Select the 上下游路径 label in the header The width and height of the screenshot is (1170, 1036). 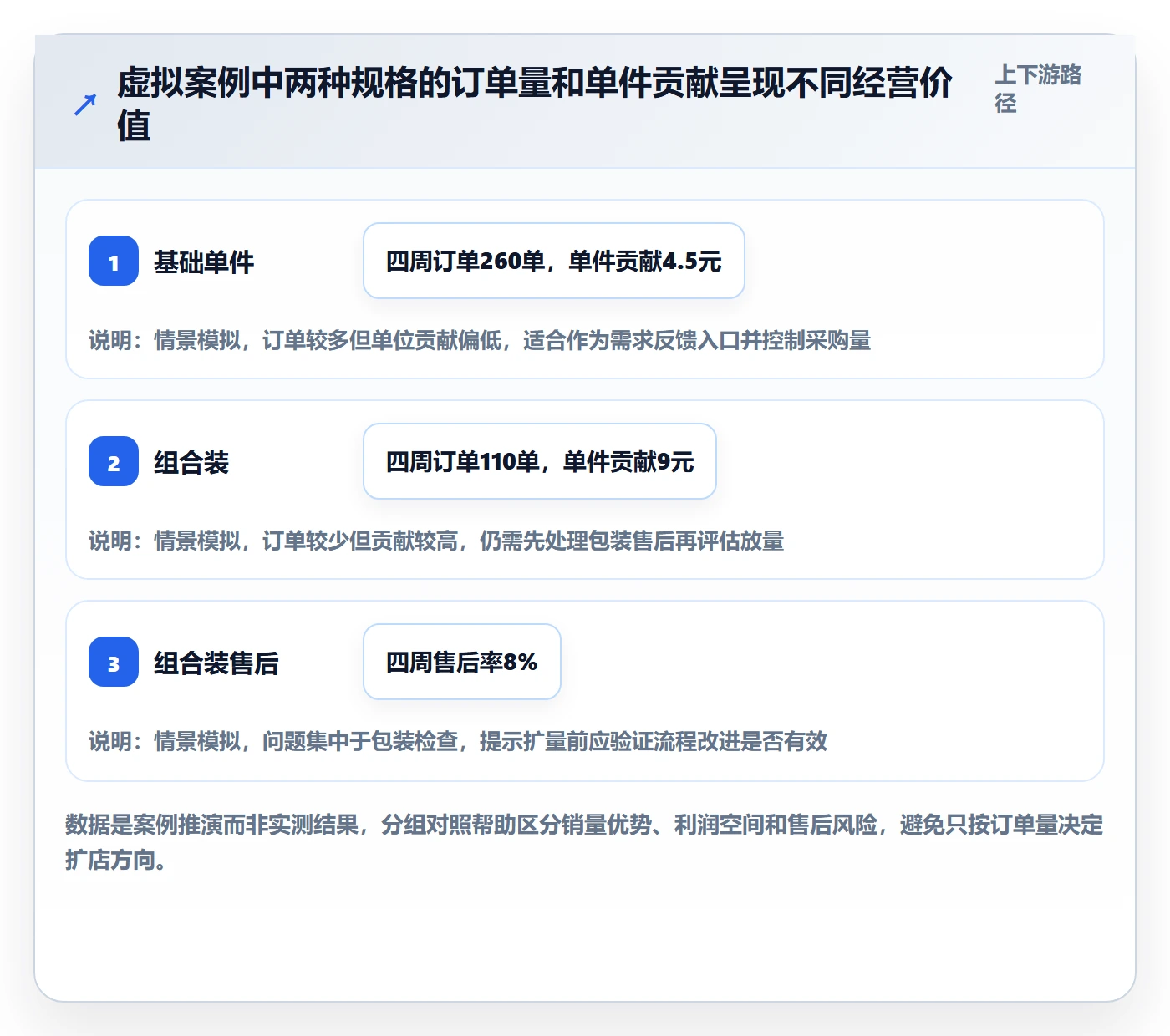[x=1038, y=89]
